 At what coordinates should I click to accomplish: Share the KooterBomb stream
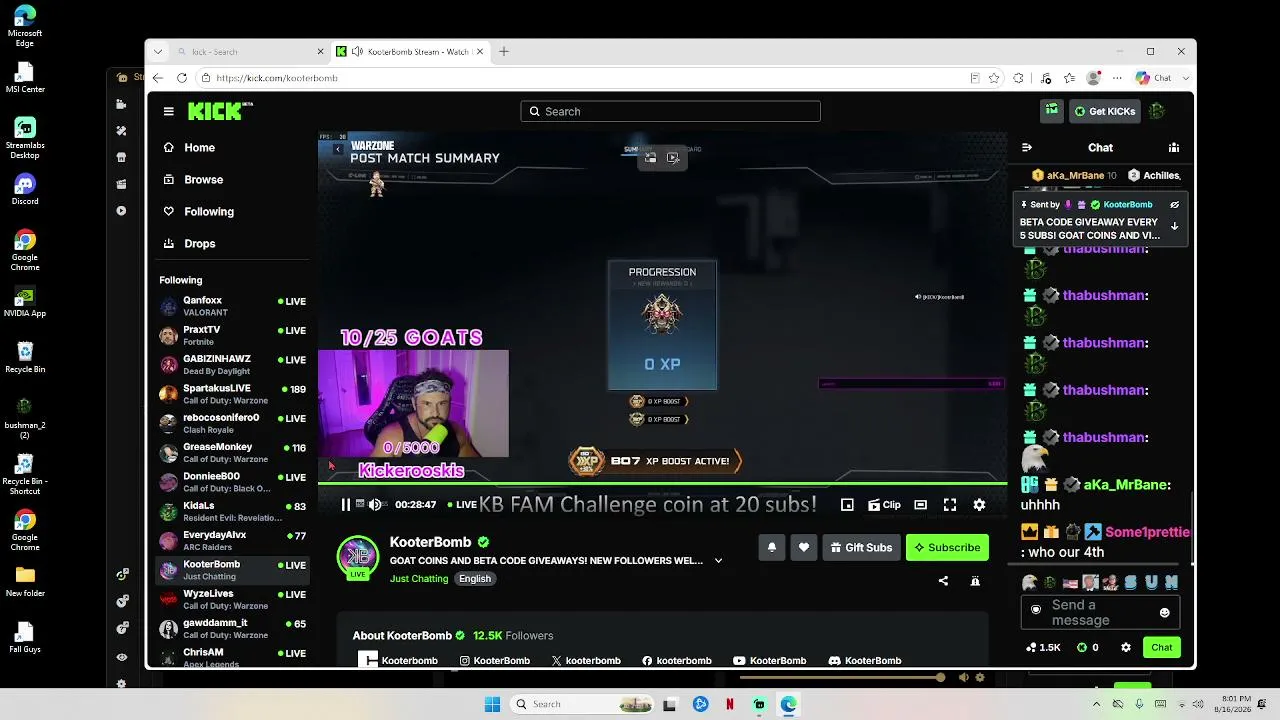pos(943,581)
